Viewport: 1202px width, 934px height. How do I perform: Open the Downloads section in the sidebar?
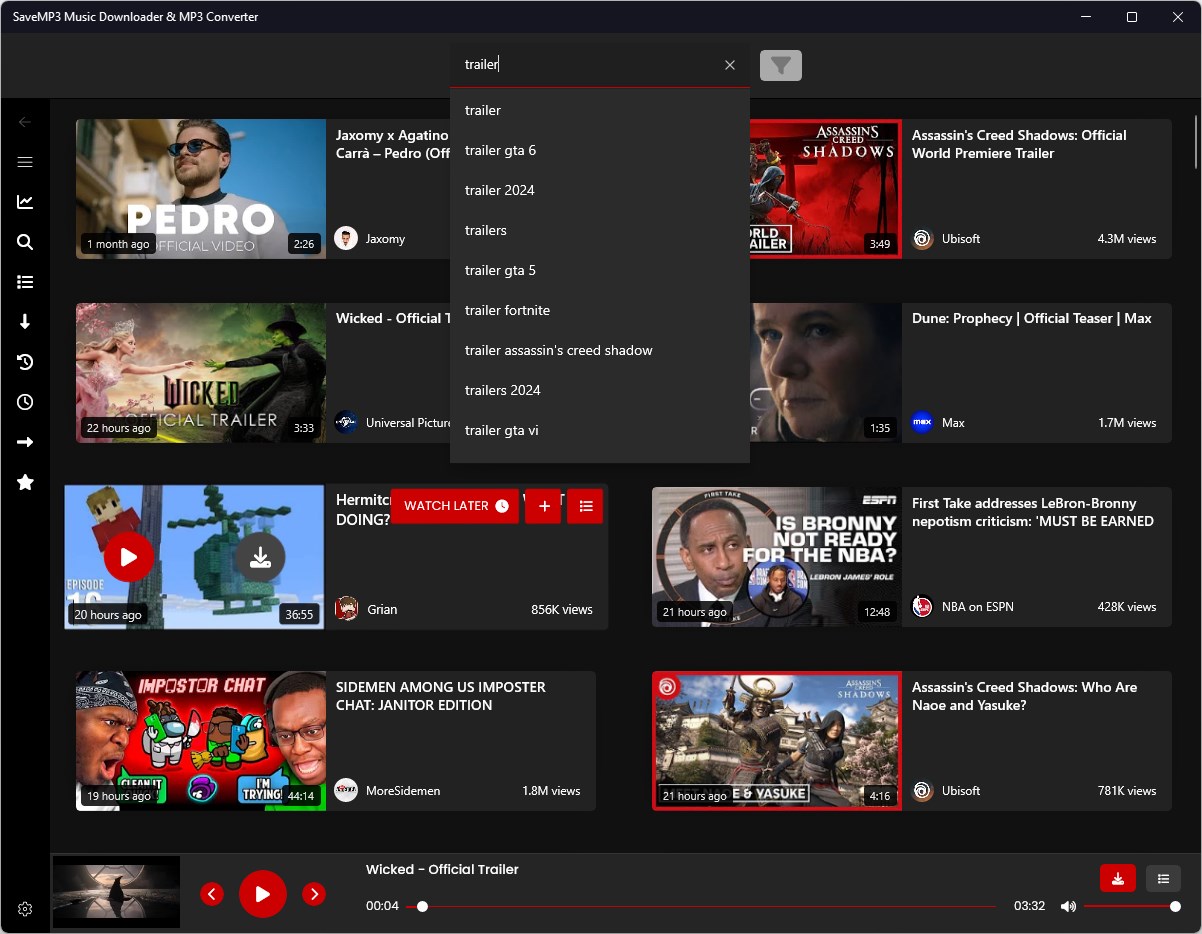point(25,321)
